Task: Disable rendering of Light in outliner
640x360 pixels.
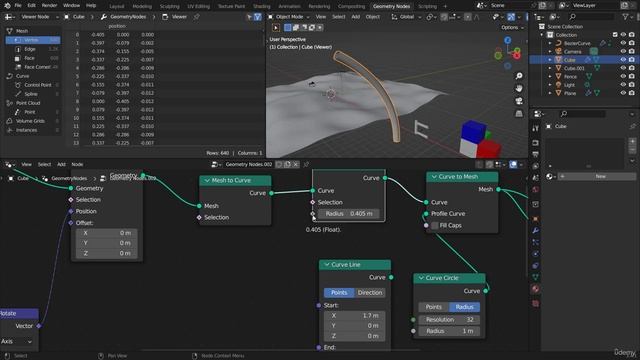Action: (x=631, y=85)
